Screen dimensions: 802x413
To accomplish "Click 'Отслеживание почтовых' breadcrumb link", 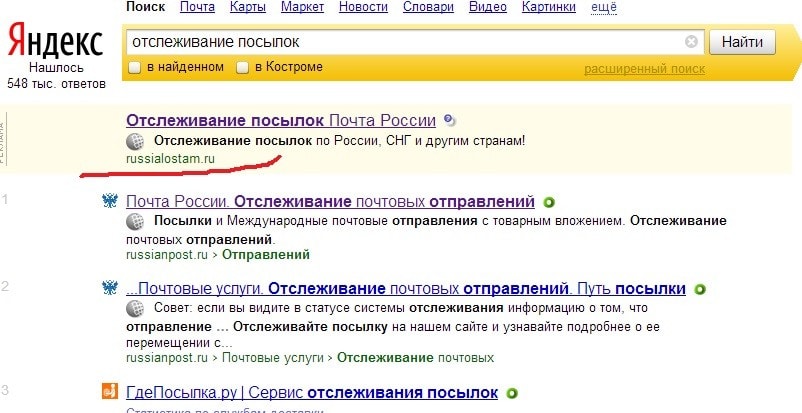I will click(x=416, y=358).
